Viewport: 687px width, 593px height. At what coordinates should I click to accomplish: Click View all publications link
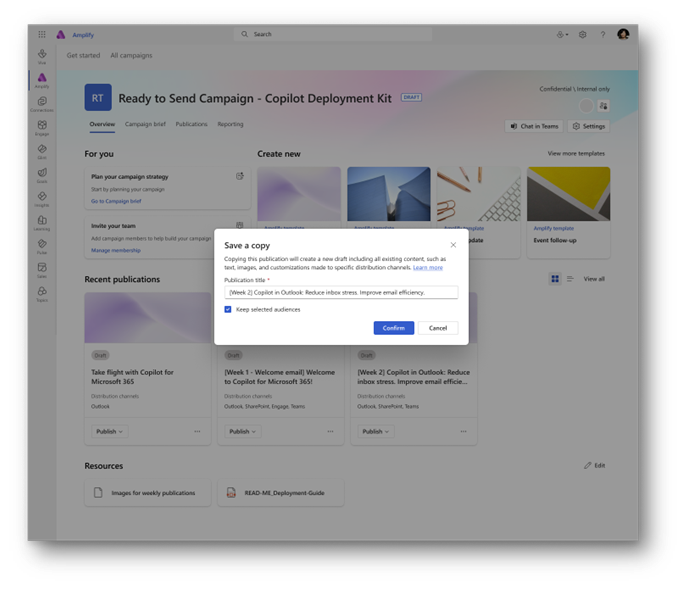(594, 279)
